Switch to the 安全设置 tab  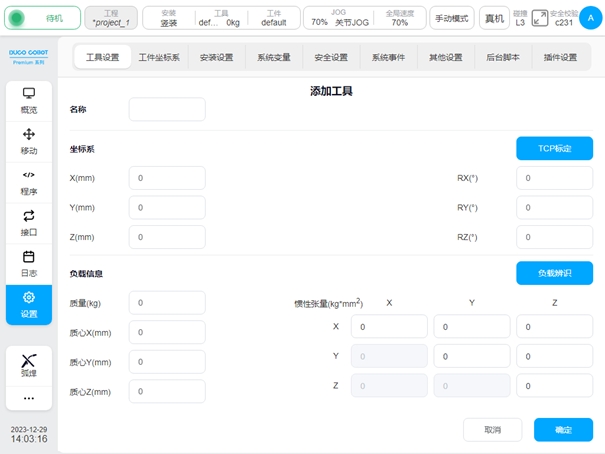331,58
